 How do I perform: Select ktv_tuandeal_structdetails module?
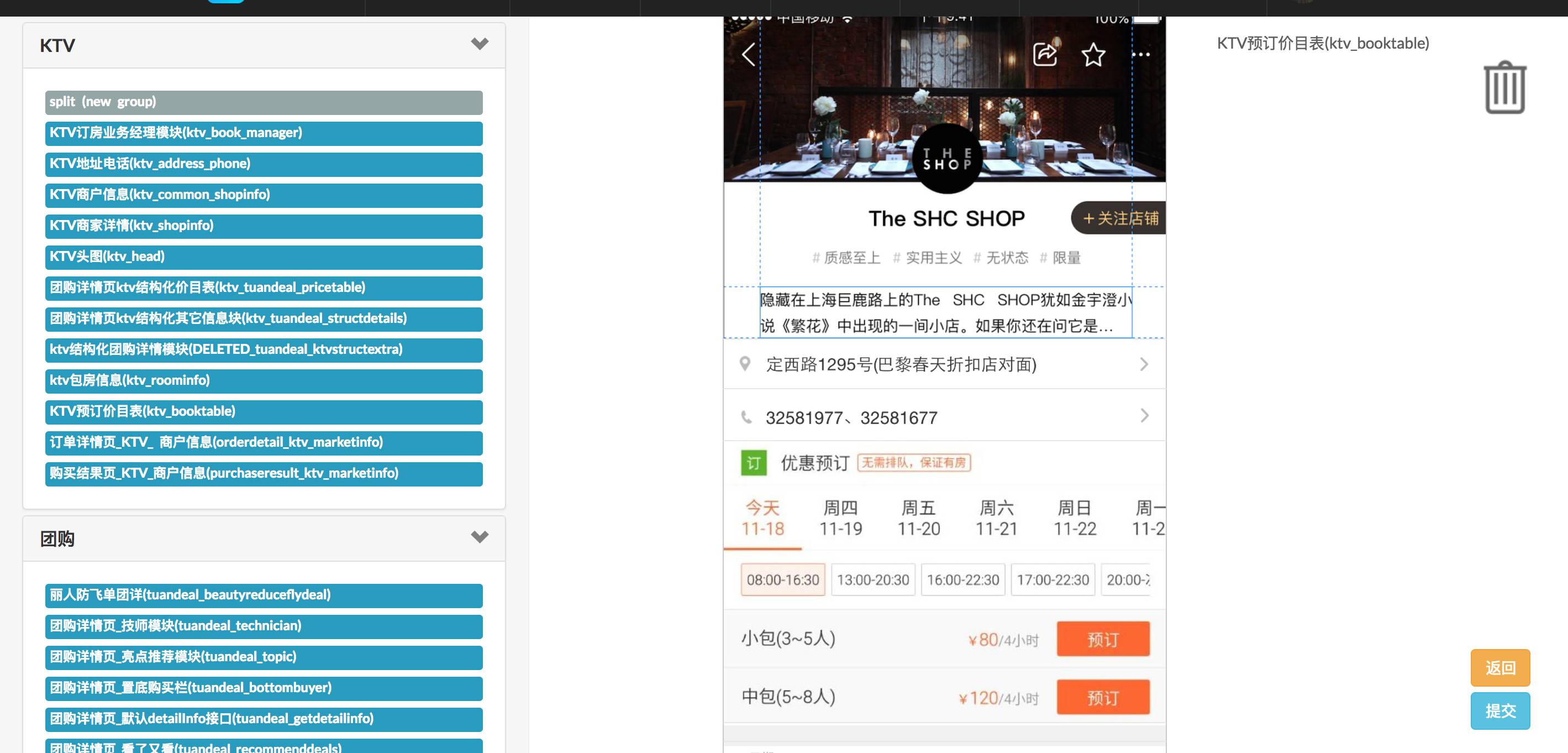click(264, 319)
